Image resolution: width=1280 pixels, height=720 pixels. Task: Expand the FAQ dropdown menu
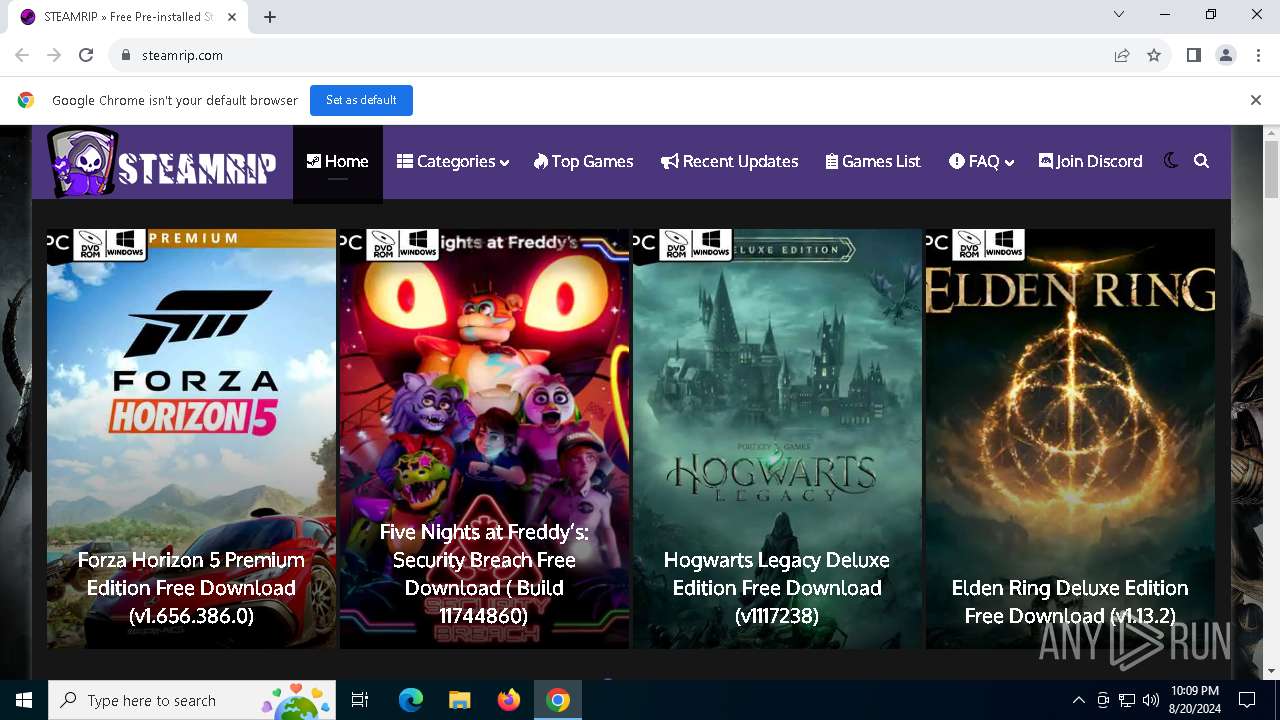pos(981,161)
